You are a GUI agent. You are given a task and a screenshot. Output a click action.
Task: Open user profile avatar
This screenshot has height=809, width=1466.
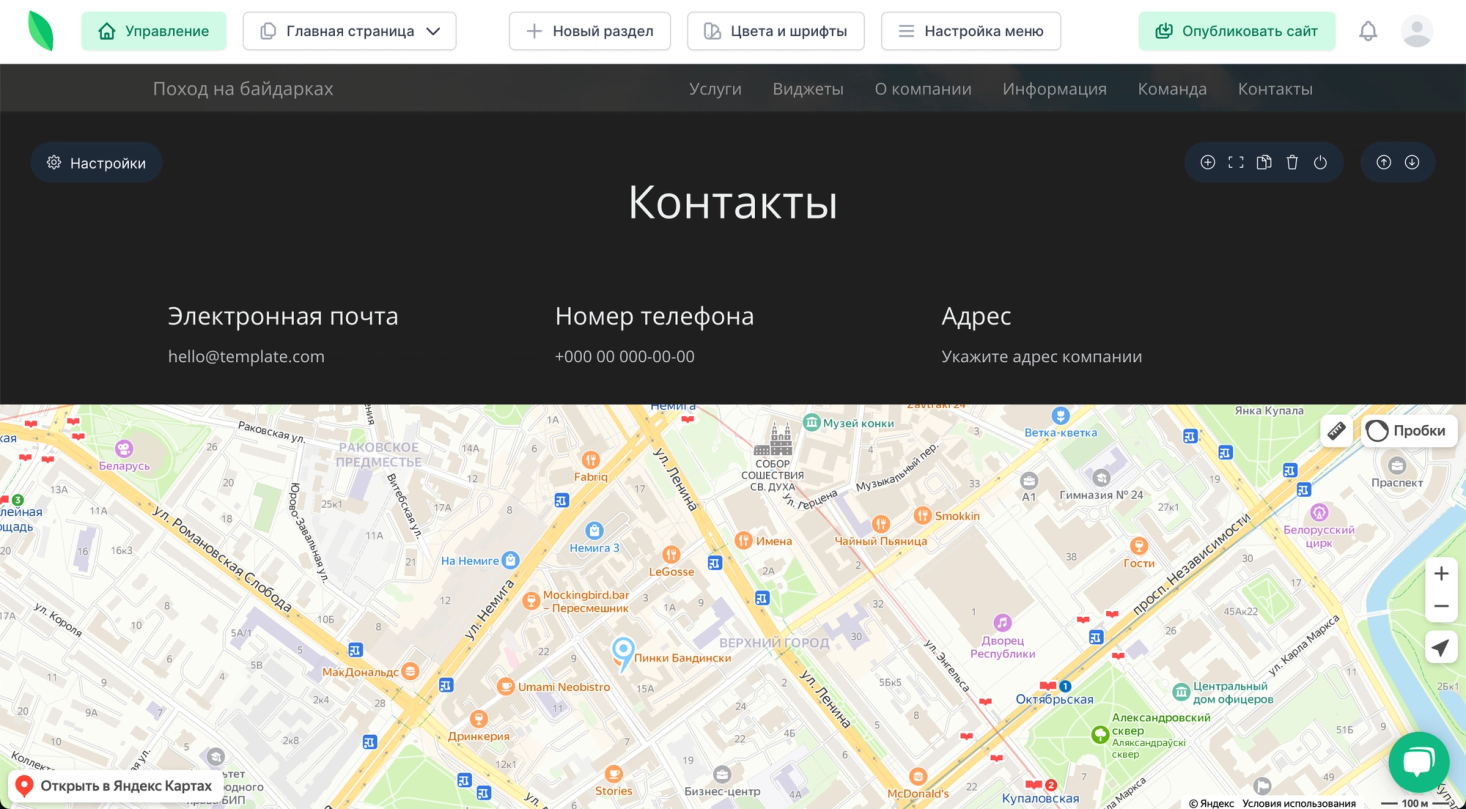coord(1417,31)
